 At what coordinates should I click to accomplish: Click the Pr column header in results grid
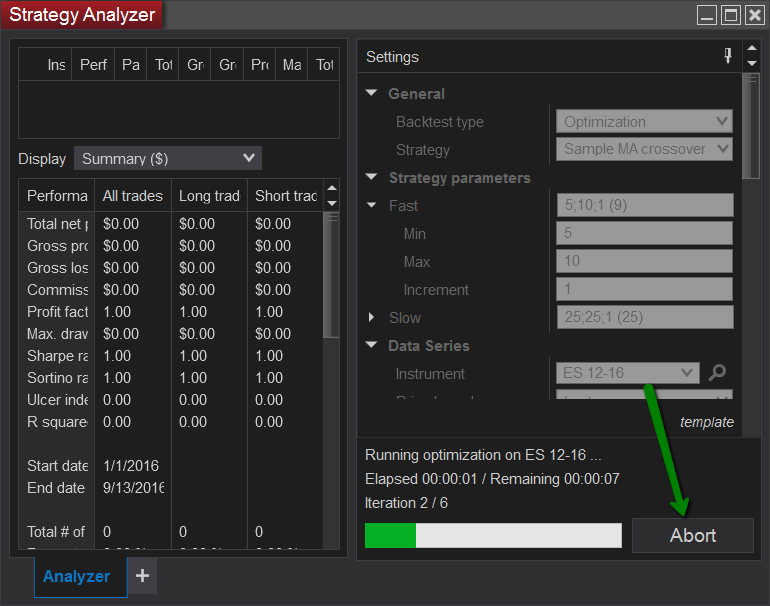click(x=260, y=64)
